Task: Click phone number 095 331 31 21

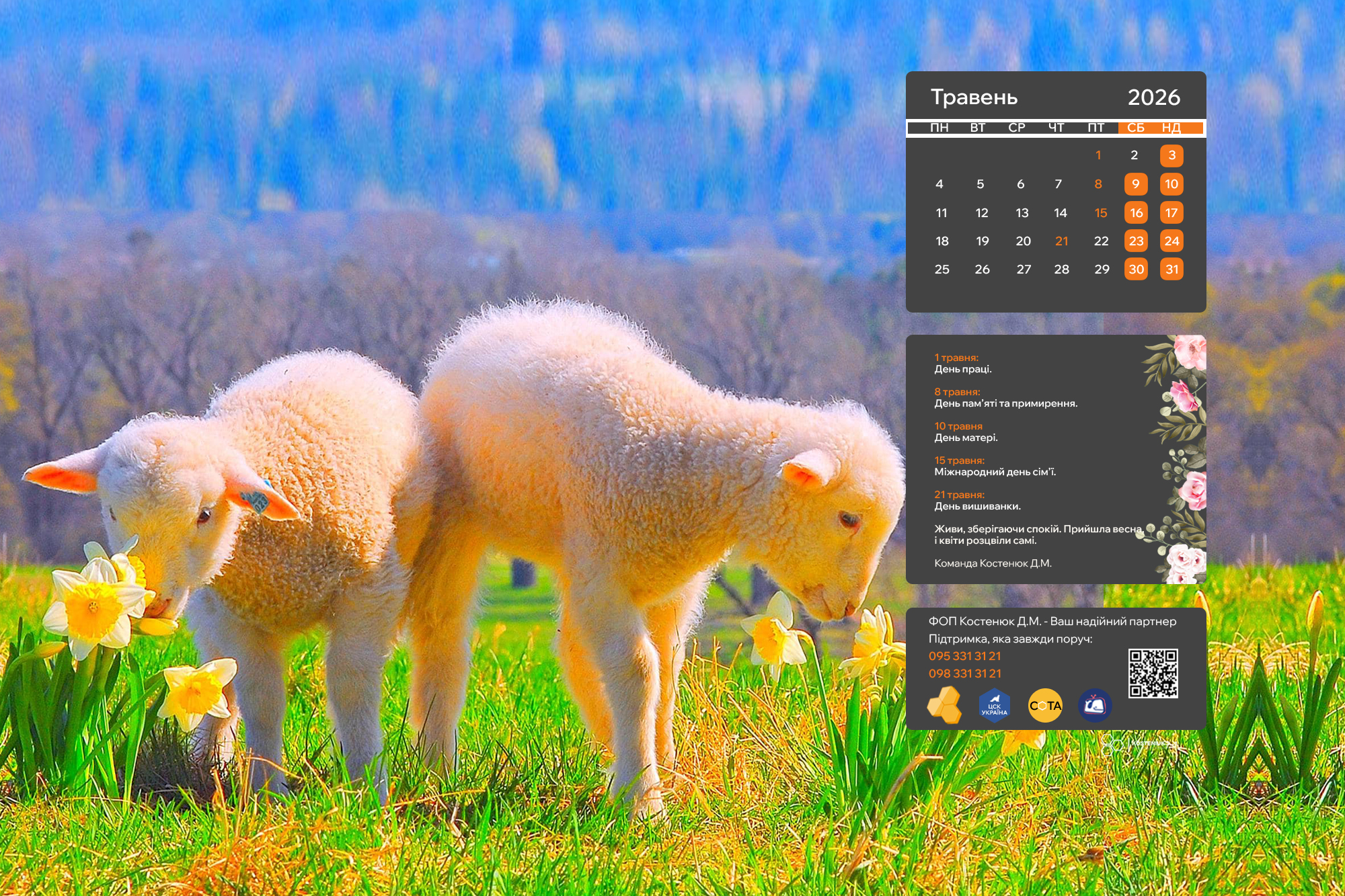Action: point(964,656)
